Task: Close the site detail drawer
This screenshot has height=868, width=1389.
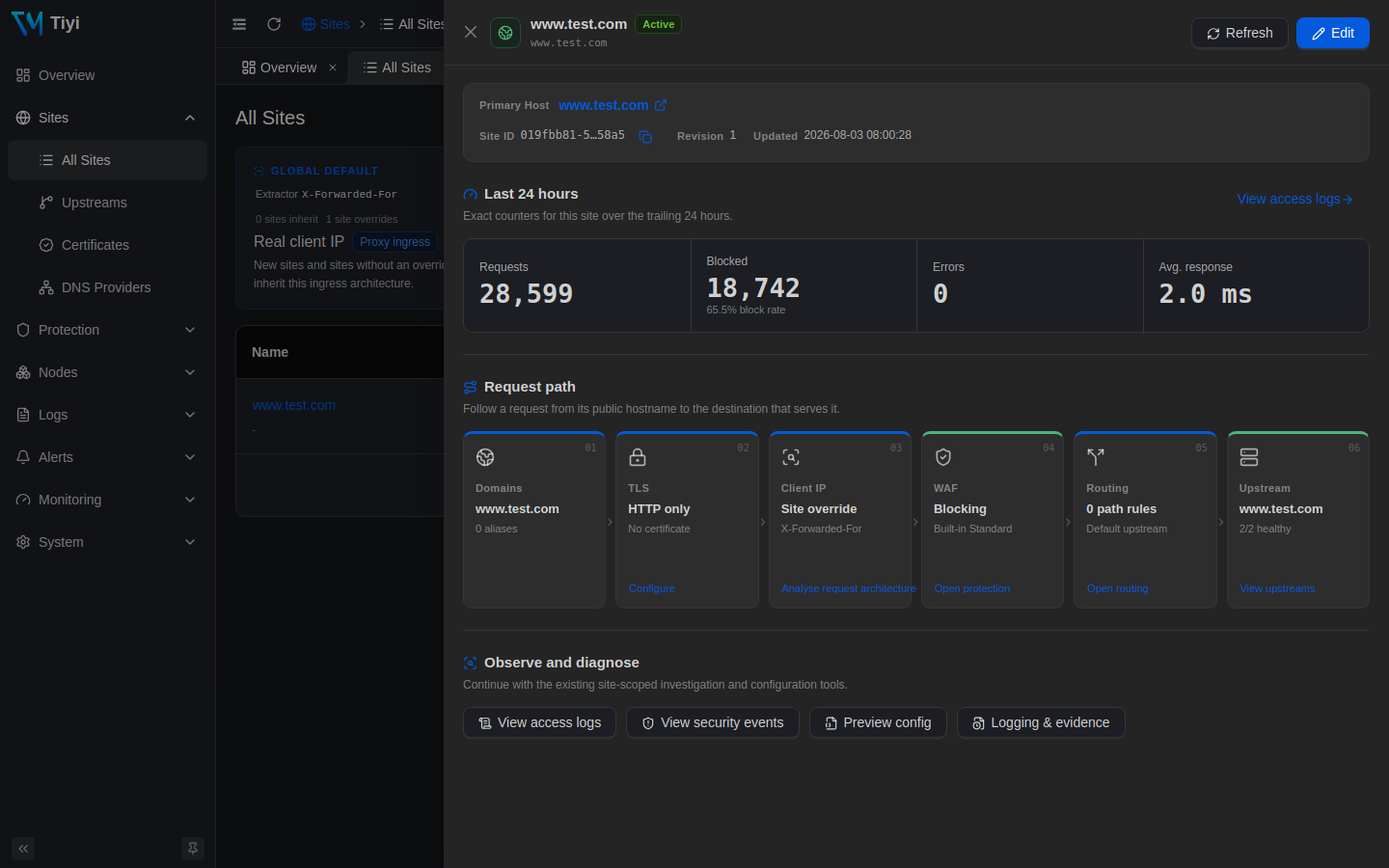Action: (x=471, y=32)
